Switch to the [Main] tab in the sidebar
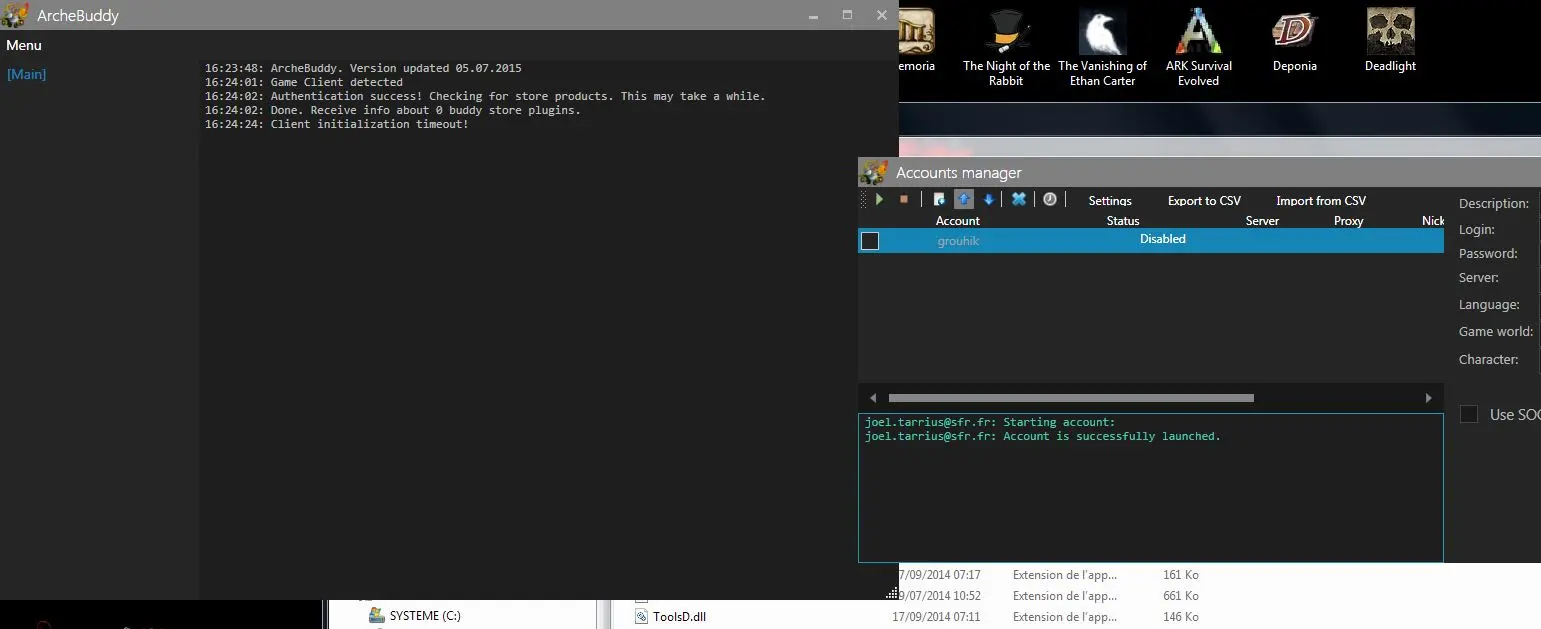This screenshot has width=1541, height=629. (x=27, y=74)
